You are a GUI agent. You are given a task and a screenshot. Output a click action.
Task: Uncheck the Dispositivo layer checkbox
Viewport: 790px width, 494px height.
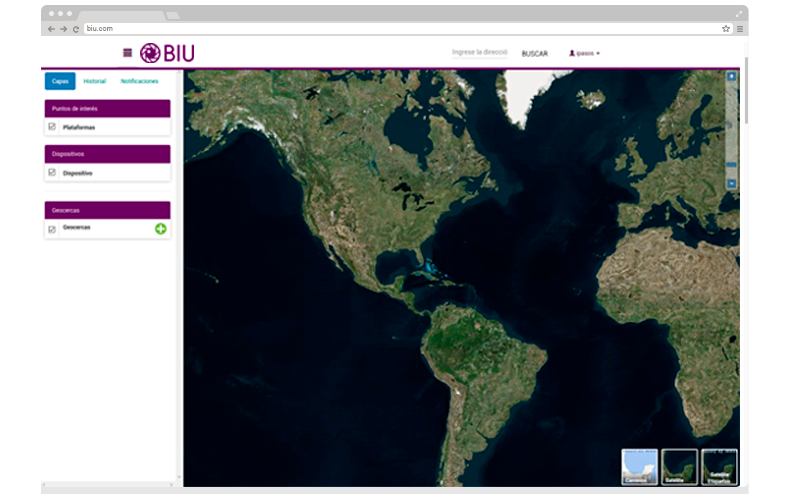click(52, 173)
